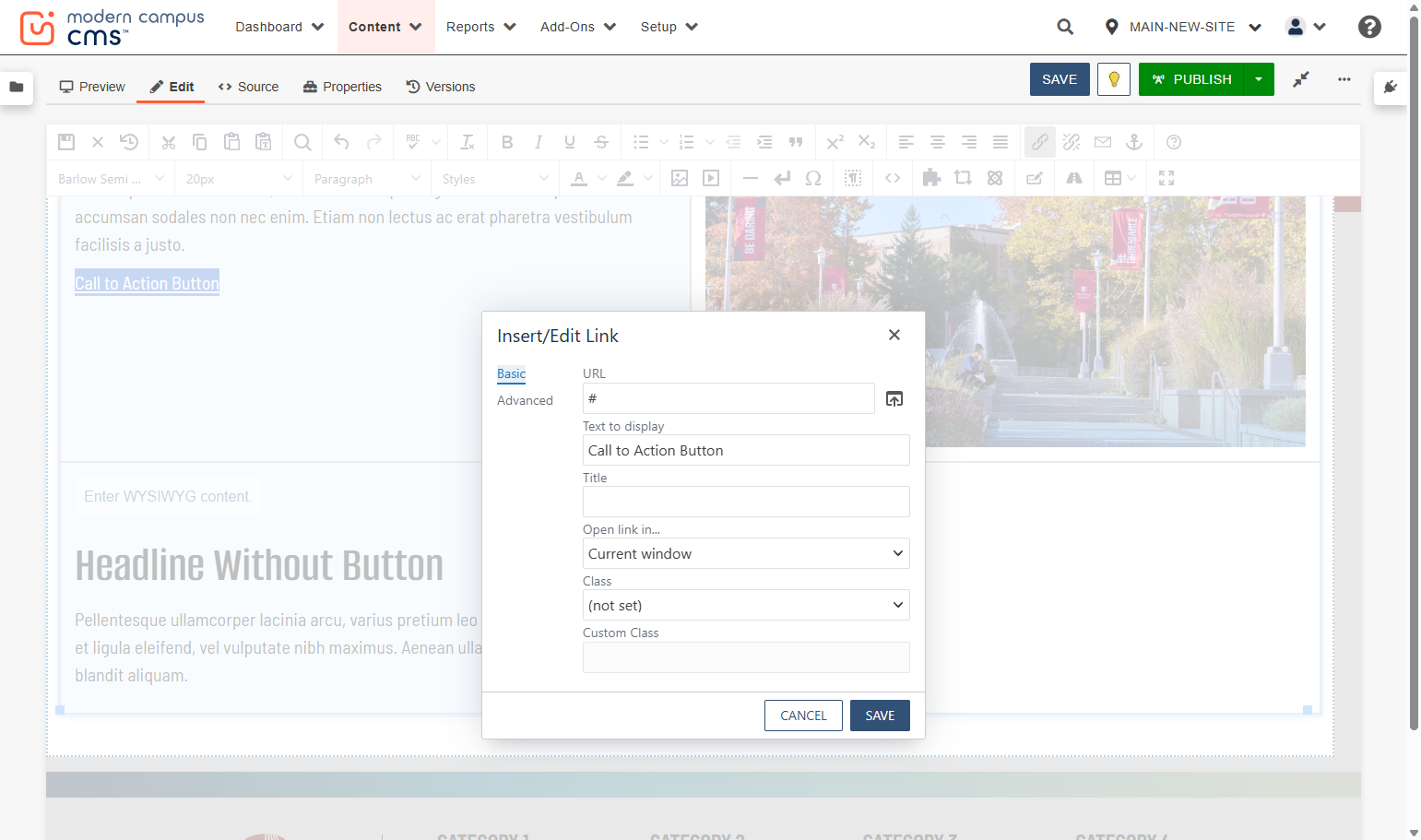Open the text color picker in toolbar
The height and width of the screenshot is (840, 1421).
(579, 178)
